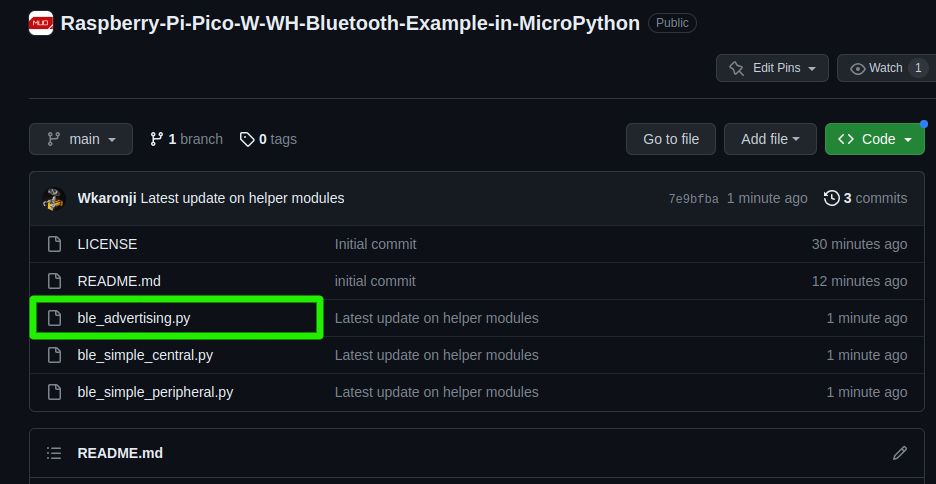
Task: Click the Wkaronji committer avatar
Action: click(x=54, y=198)
